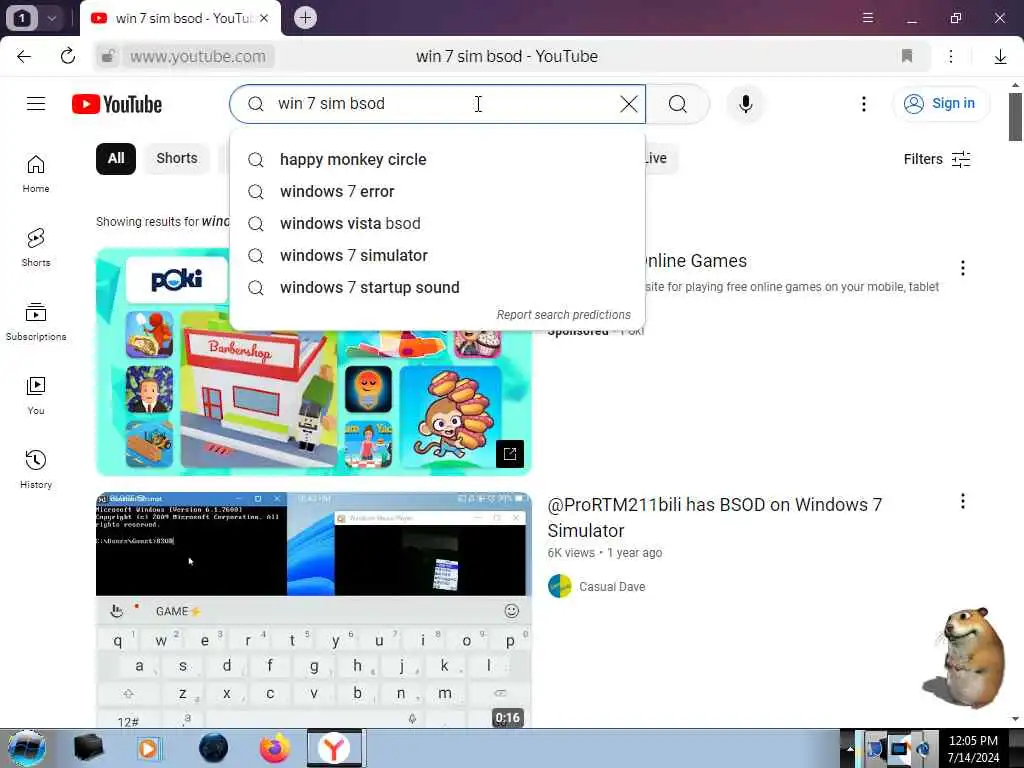This screenshot has width=1024, height=768.
Task: Open the black folder taskbar icon
Action: click(x=88, y=748)
